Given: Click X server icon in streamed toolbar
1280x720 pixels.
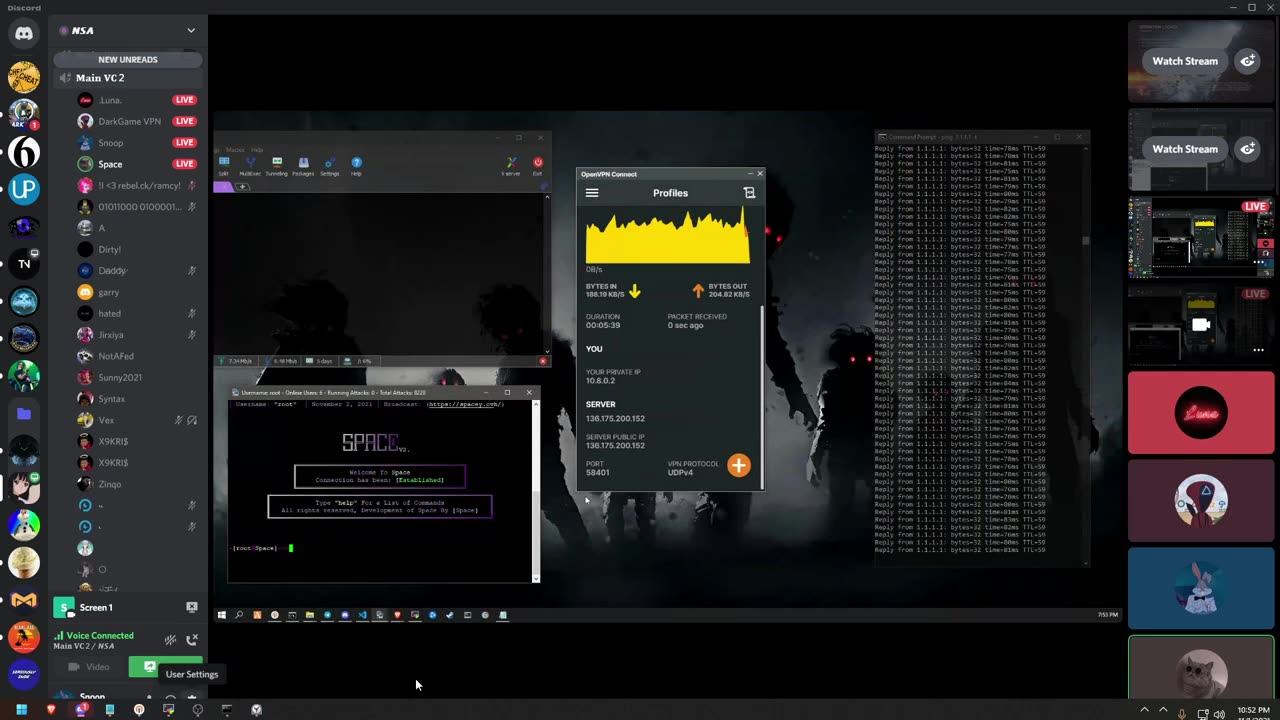Looking at the screenshot, I should [x=511, y=165].
